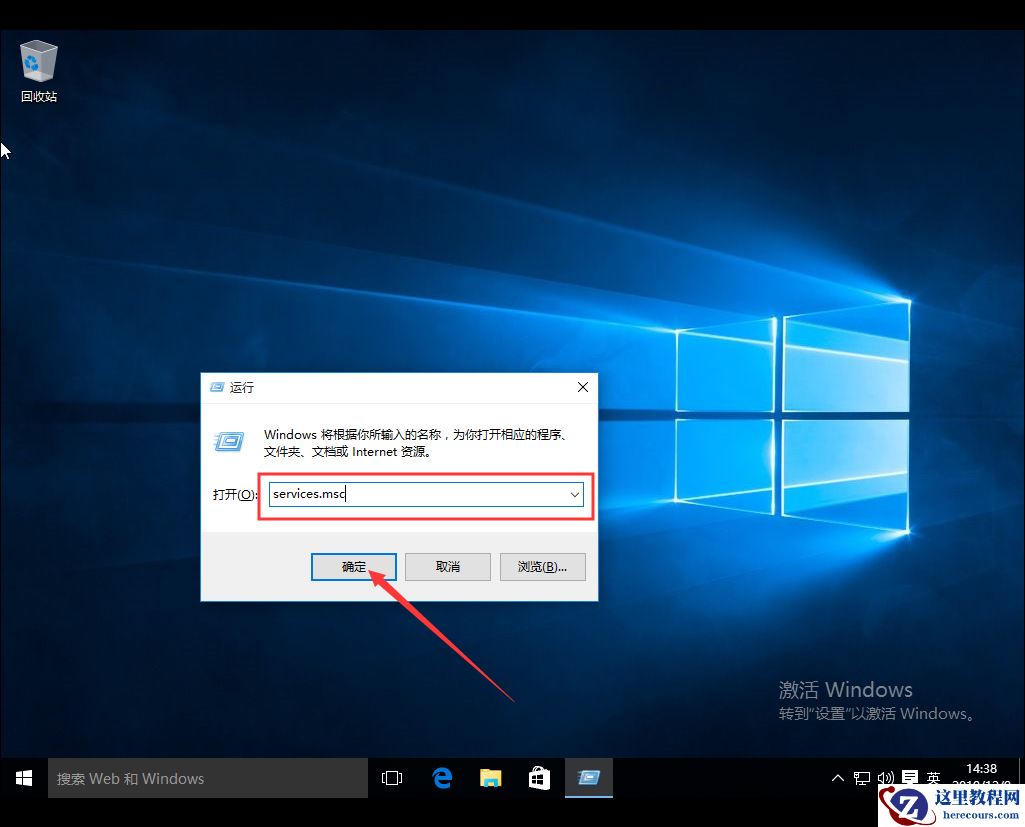Click the 取消 button
The width and height of the screenshot is (1025, 827).
coord(447,566)
